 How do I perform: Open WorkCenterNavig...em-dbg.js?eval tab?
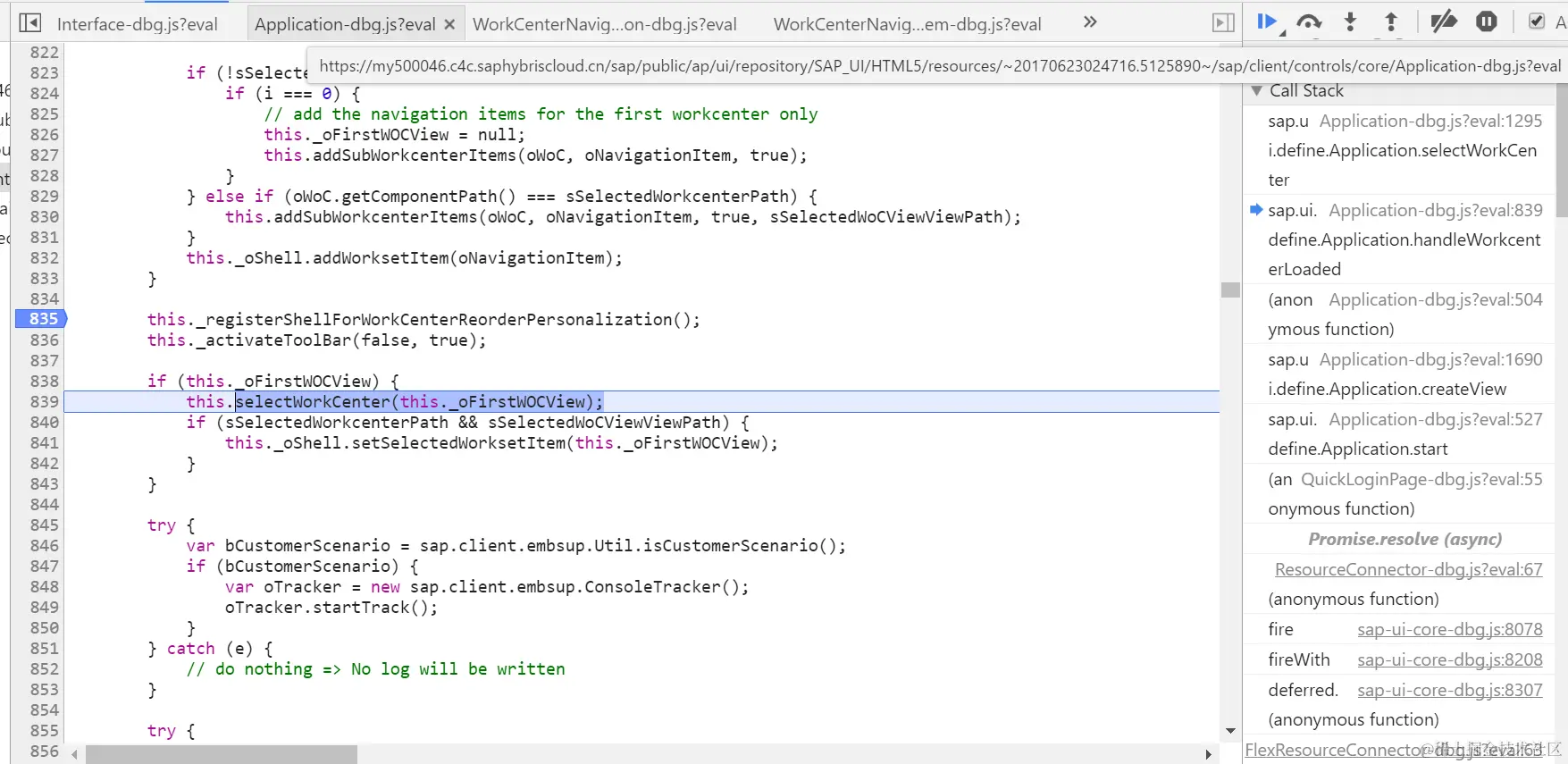coord(907,24)
